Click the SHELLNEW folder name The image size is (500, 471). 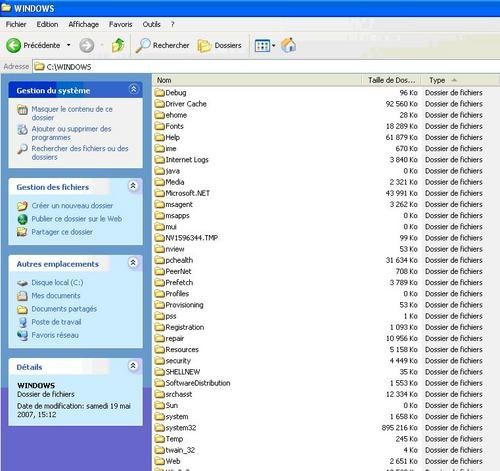point(183,372)
